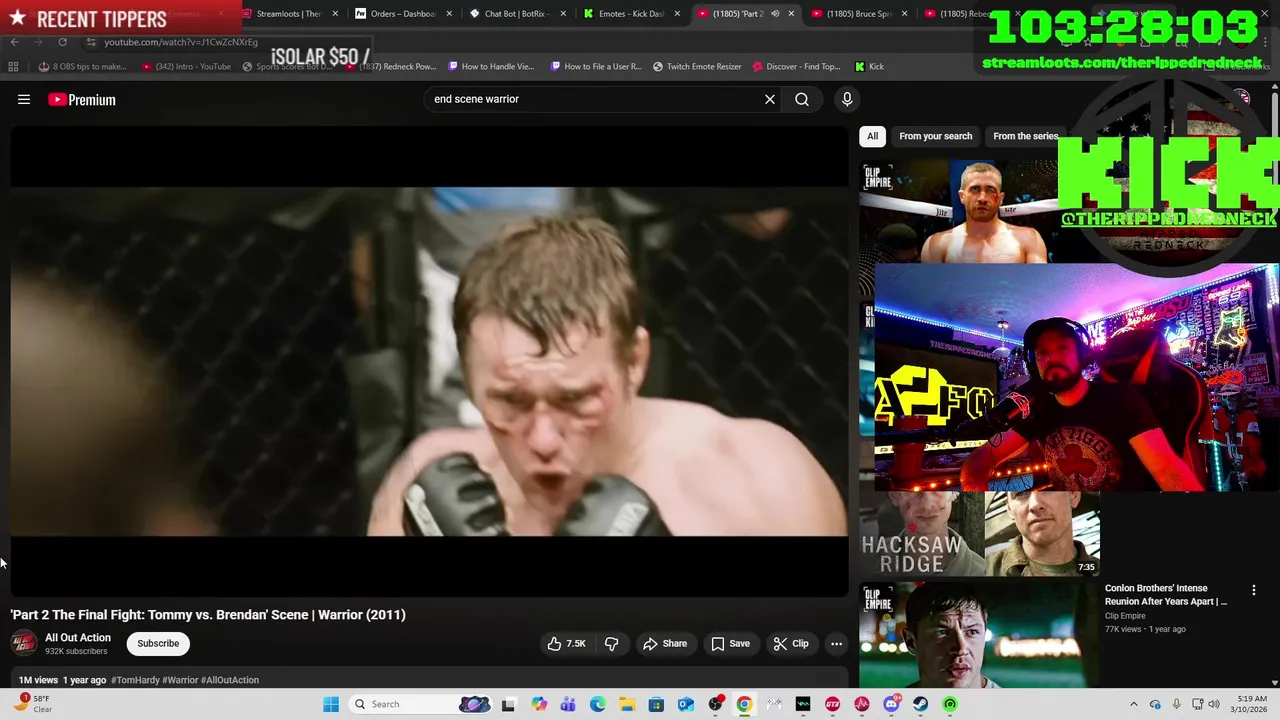Image resolution: width=1280 pixels, height=720 pixels.
Task: Select the From the series chip
Action: click(x=1025, y=136)
